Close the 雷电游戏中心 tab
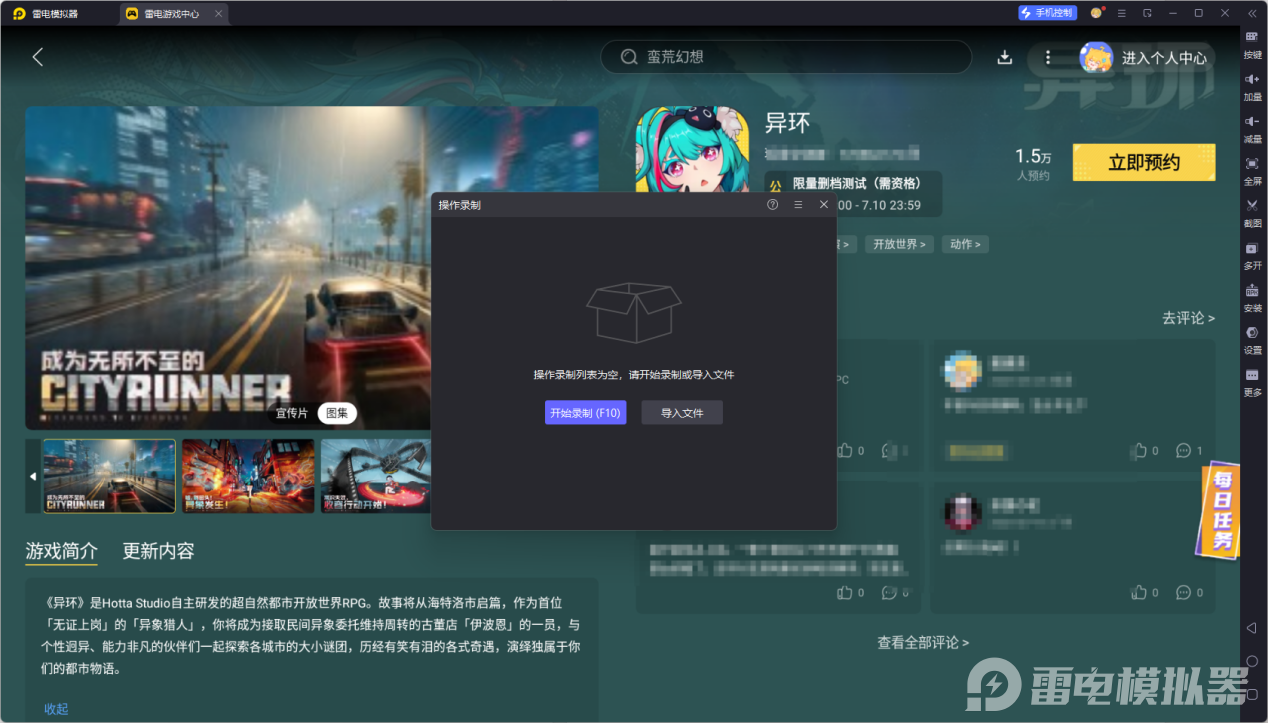This screenshot has width=1268, height=723. 219,14
